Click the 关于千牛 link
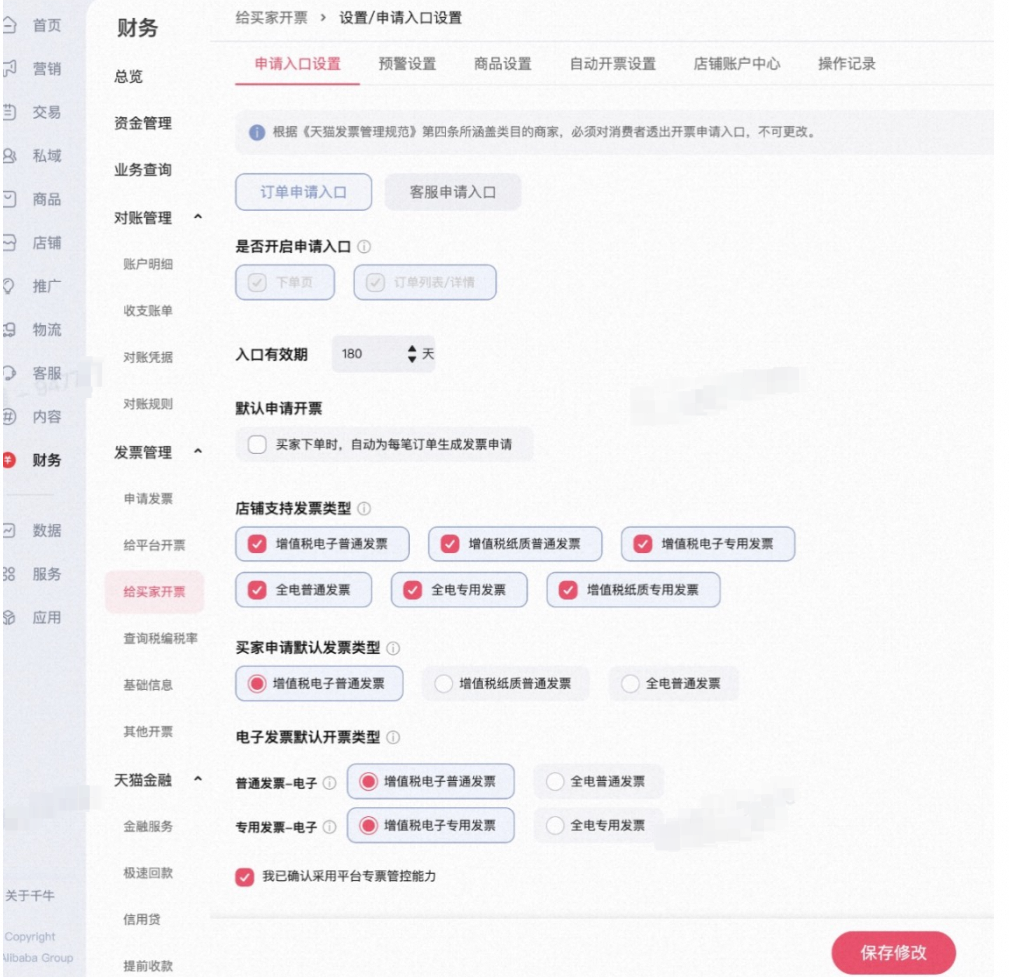 pos(30,895)
